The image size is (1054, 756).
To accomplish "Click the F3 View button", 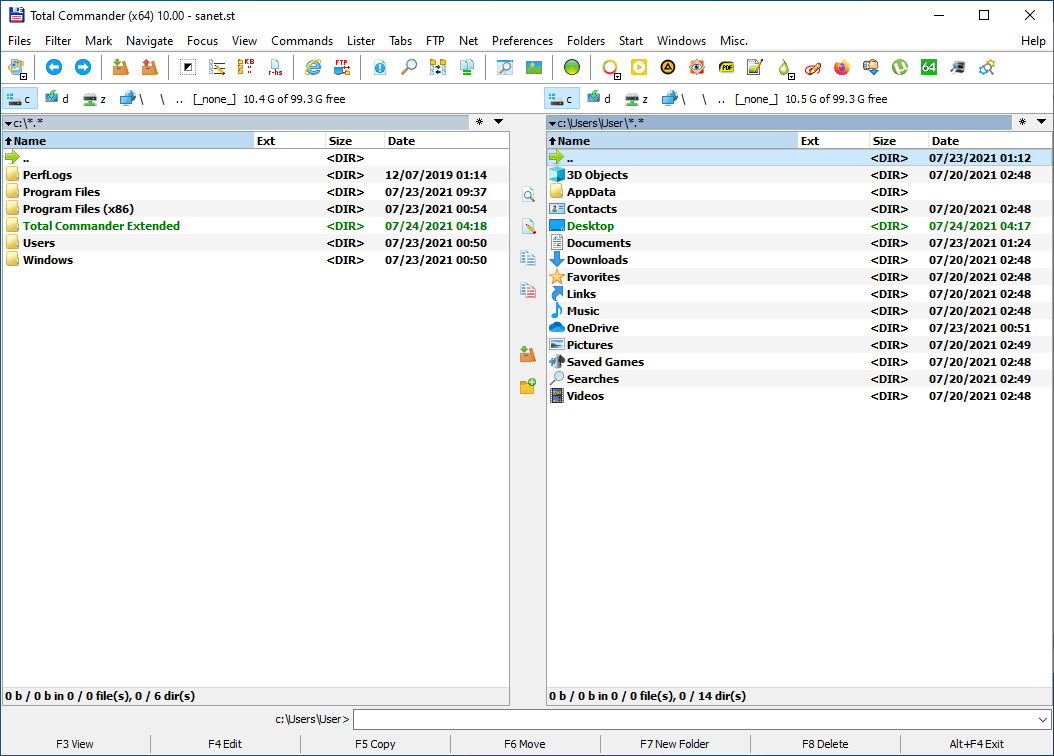I will pos(75,744).
